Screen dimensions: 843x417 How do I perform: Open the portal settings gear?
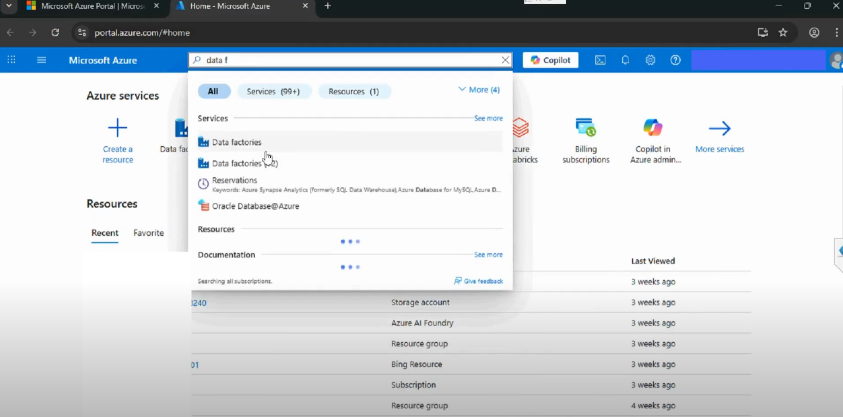pos(651,60)
